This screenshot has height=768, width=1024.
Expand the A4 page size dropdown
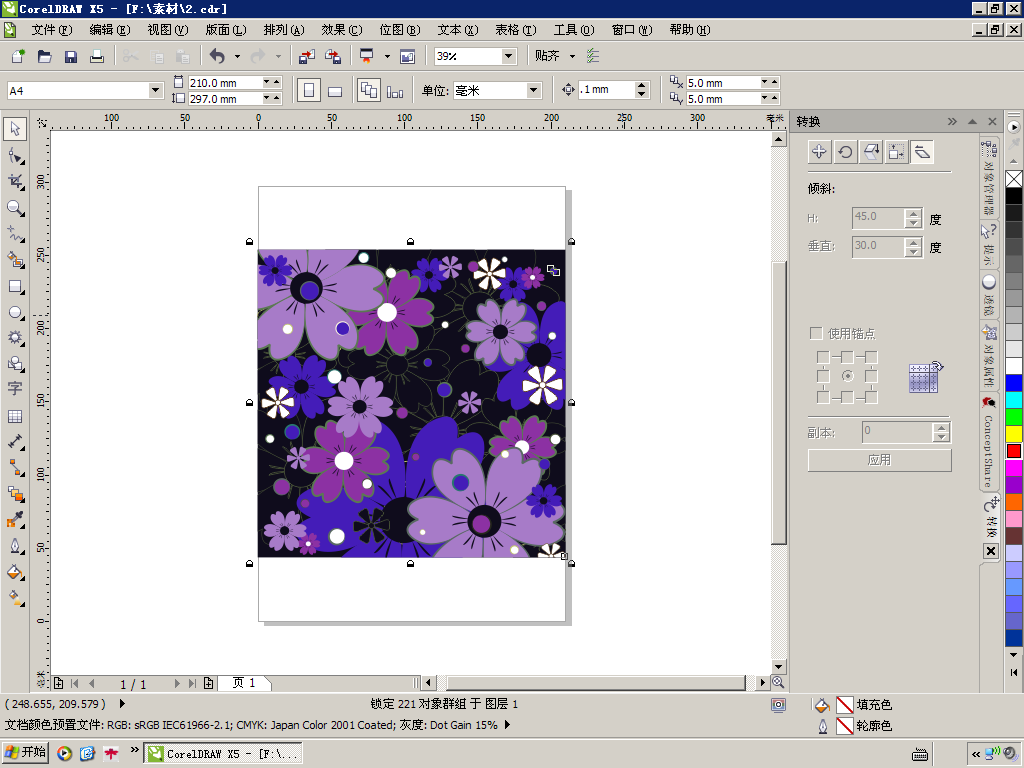click(x=155, y=91)
